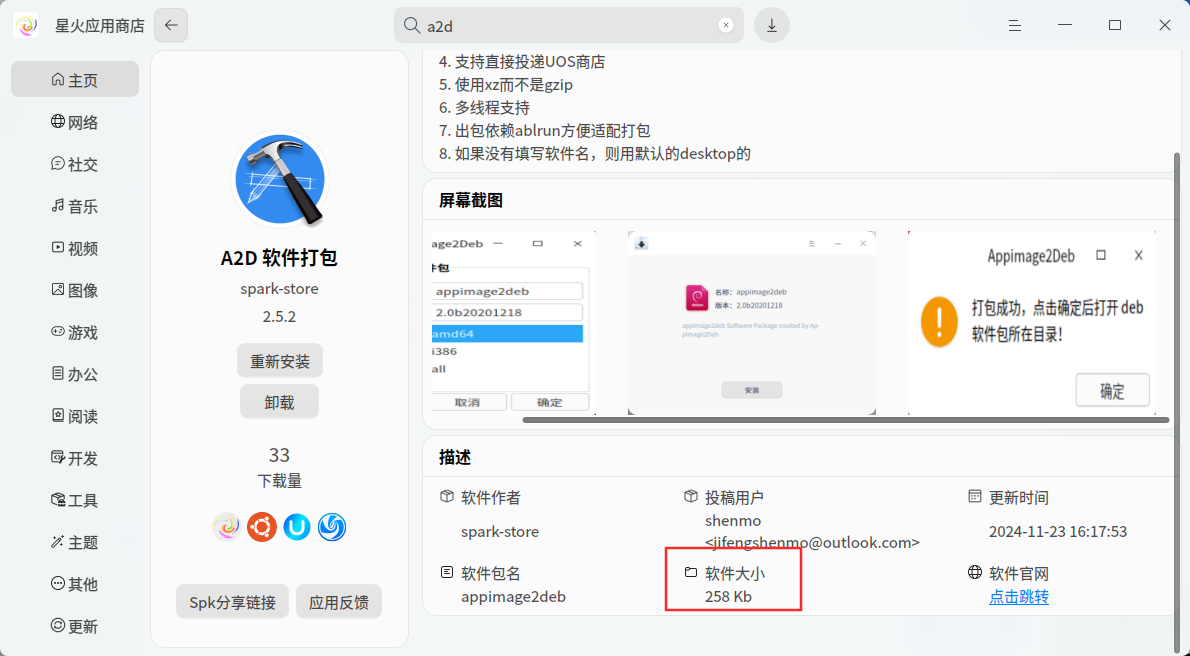
Task: Click the Spk分享链接 share button
Action: coord(232,602)
